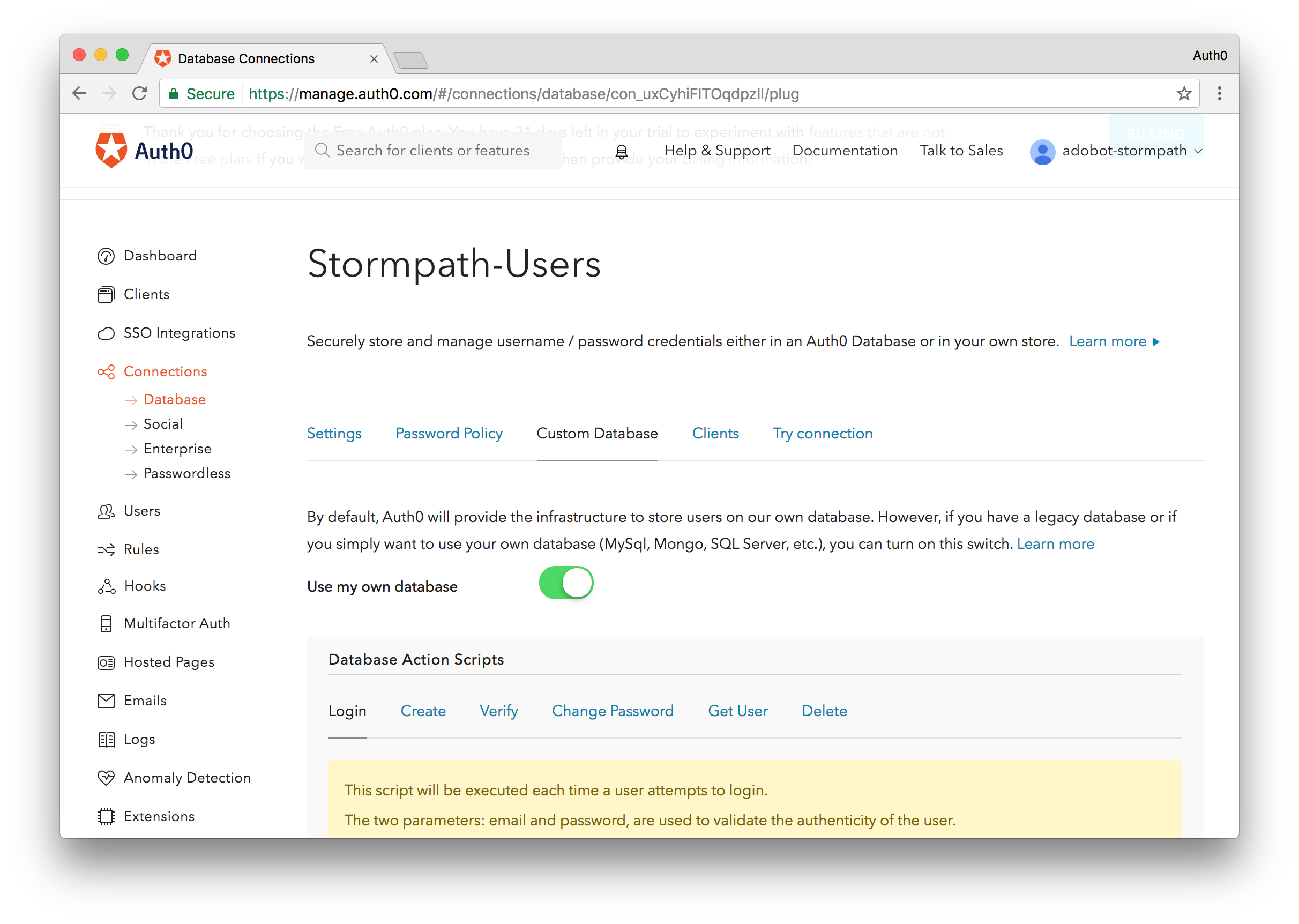The width and height of the screenshot is (1299, 924).
Task: Turn off Use my own database switch
Action: point(566,583)
